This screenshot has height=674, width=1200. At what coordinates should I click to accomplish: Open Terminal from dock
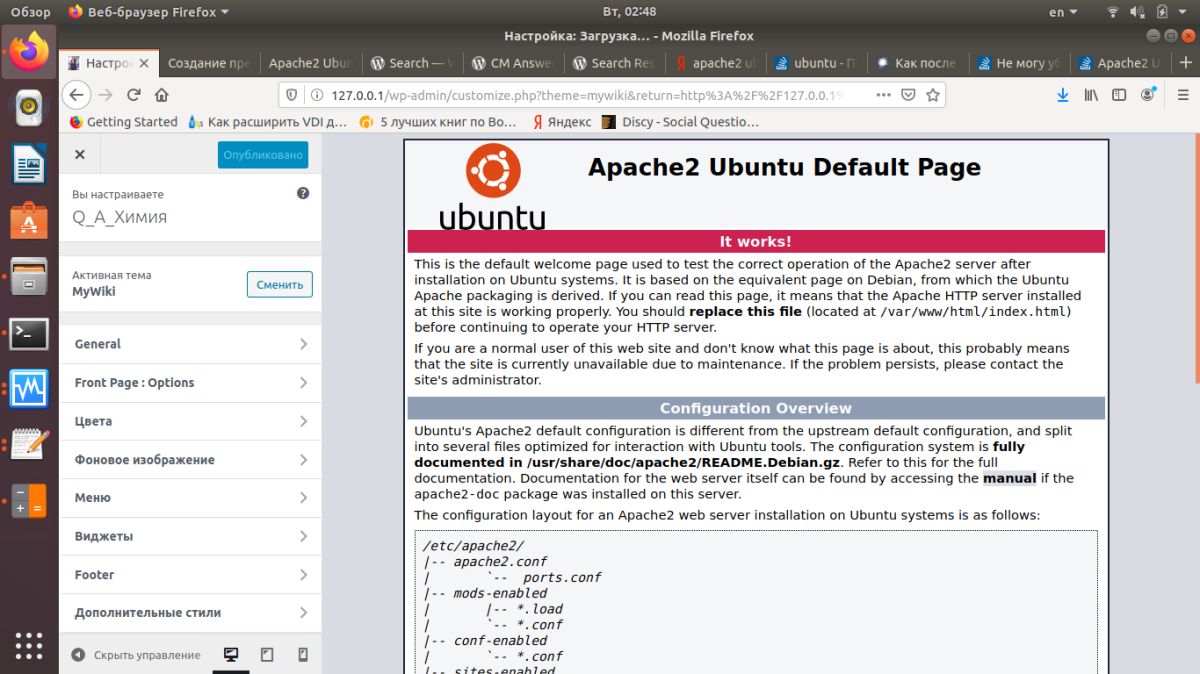(30, 333)
